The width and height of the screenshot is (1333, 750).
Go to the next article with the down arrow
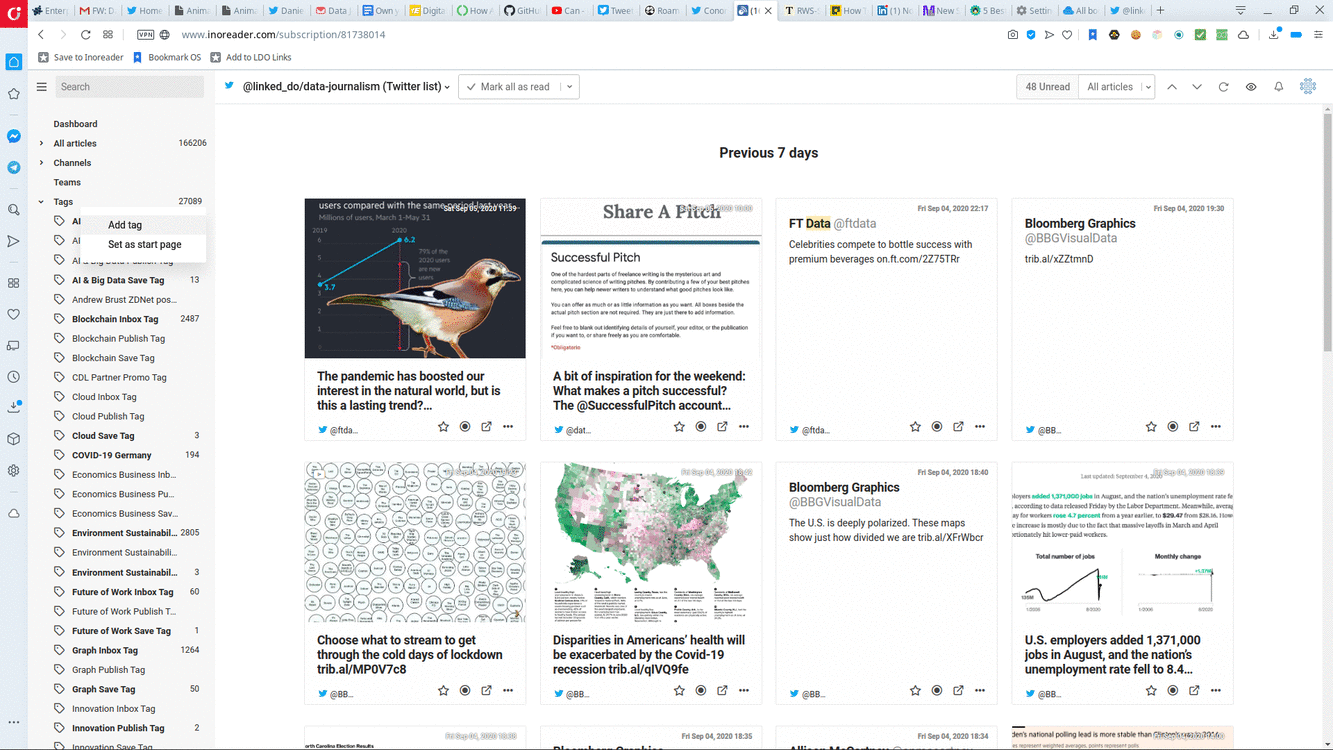click(1197, 87)
